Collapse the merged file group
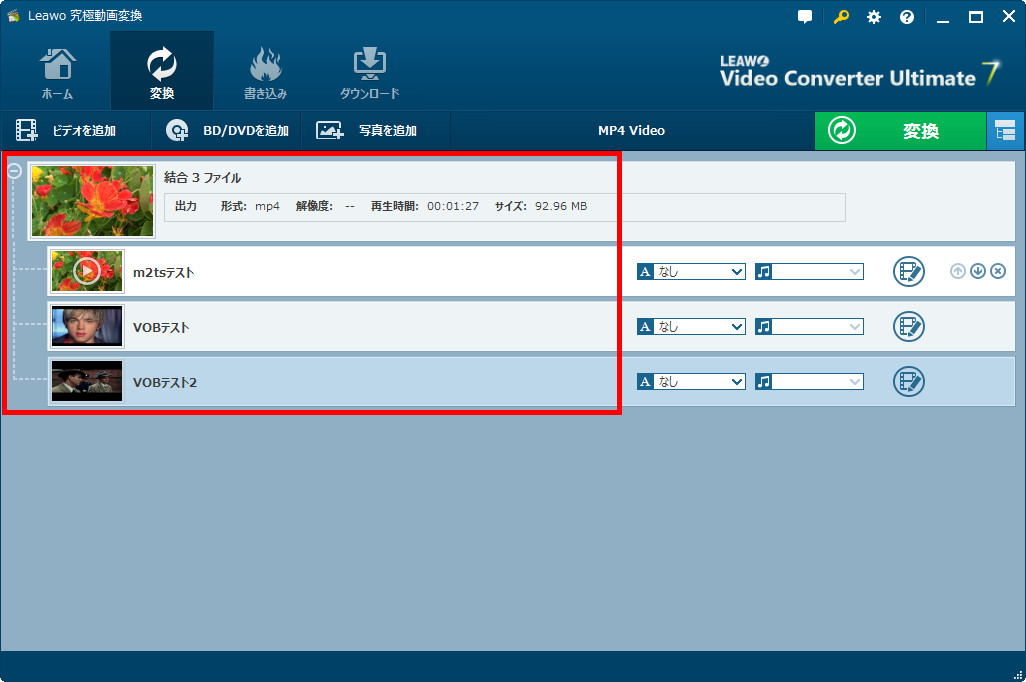 pyautogui.click(x=14, y=171)
